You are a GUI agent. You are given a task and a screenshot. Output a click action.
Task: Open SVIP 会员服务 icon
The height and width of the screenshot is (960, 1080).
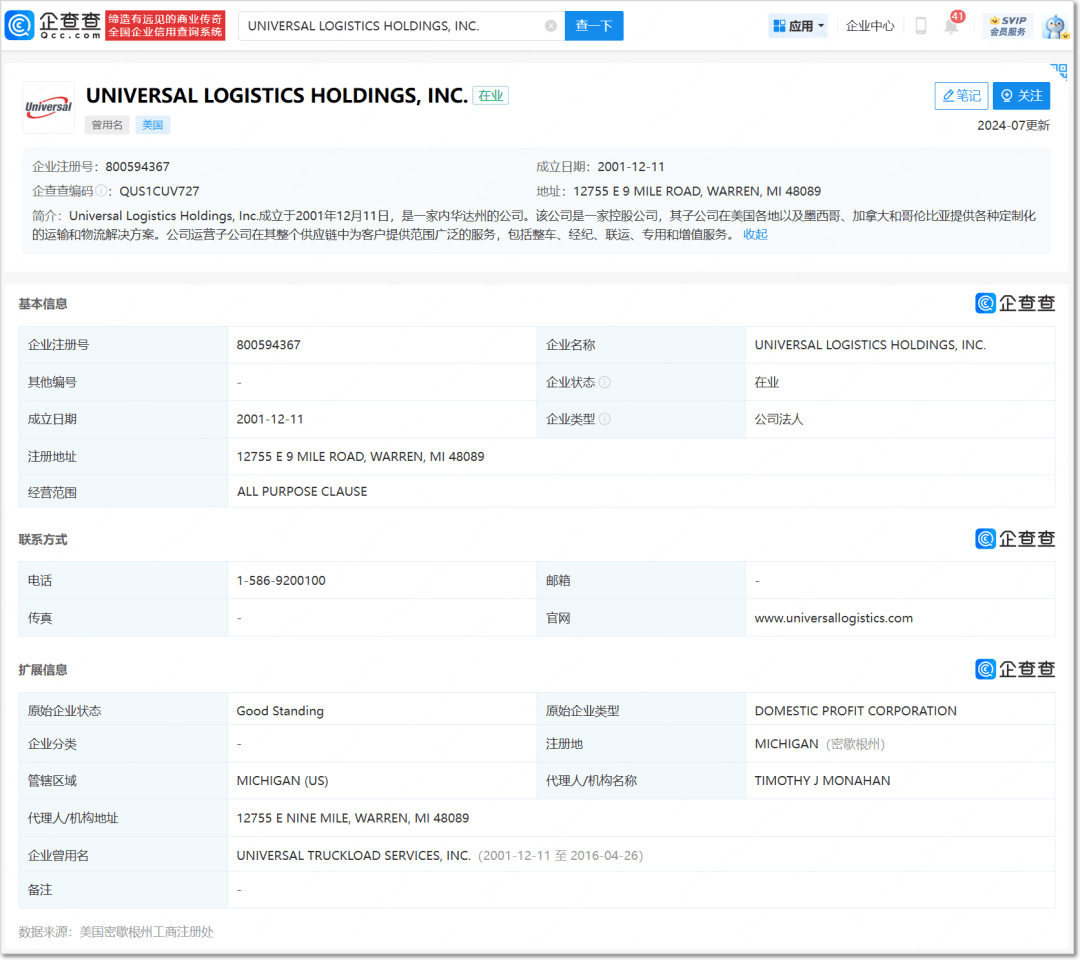1008,26
